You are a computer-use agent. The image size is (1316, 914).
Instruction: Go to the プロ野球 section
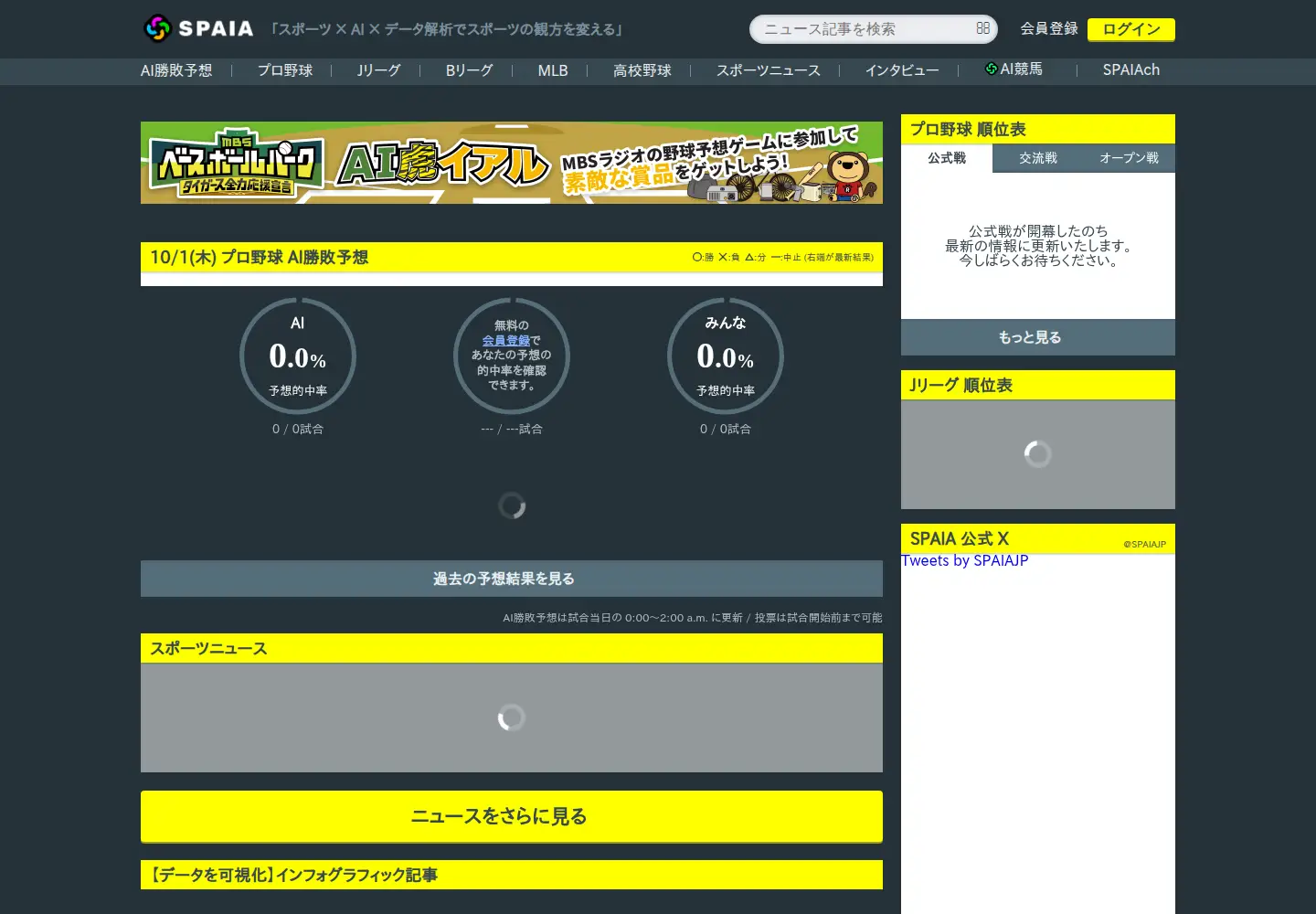click(x=285, y=70)
